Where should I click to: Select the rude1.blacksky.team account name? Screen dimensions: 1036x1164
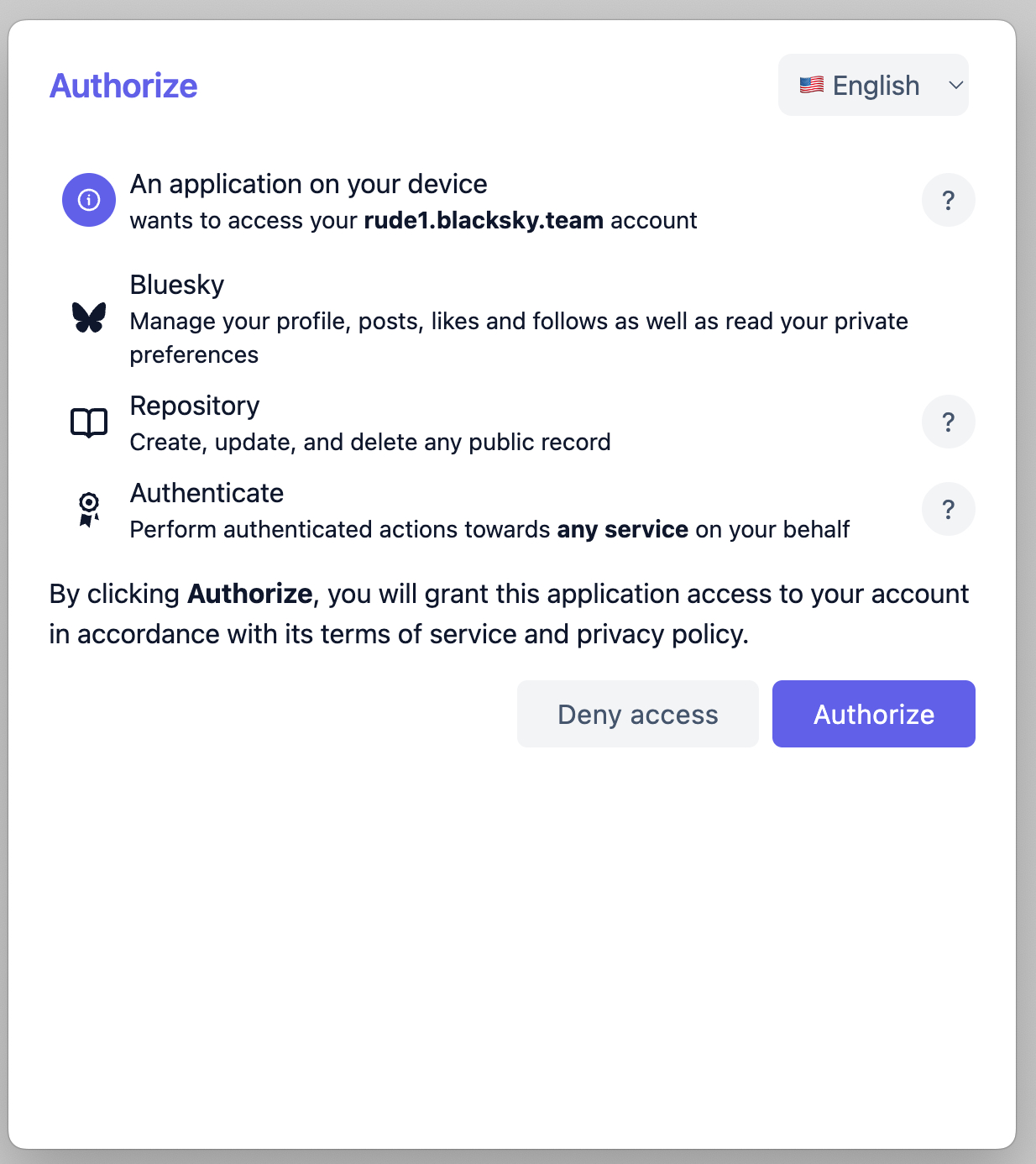tap(484, 220)
